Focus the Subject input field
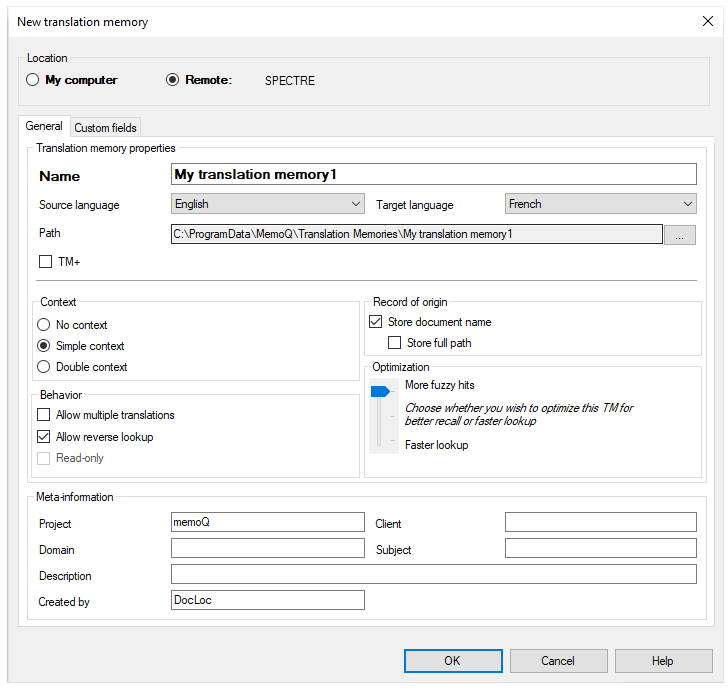Image resolution: width=728 pixels, height=689 pixels. 600,548
